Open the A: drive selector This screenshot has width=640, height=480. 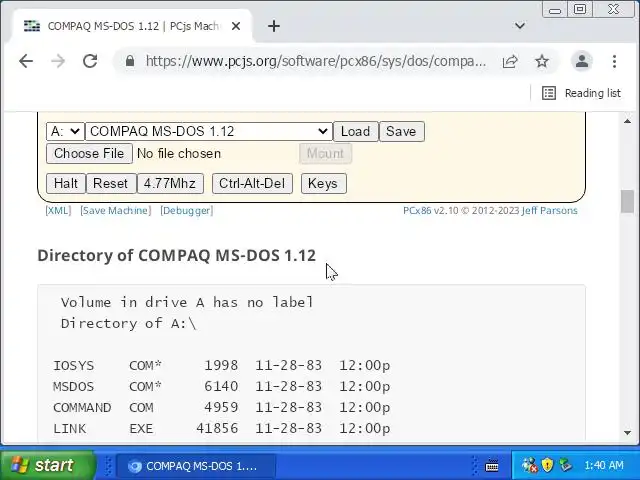(x=65, y=131)
